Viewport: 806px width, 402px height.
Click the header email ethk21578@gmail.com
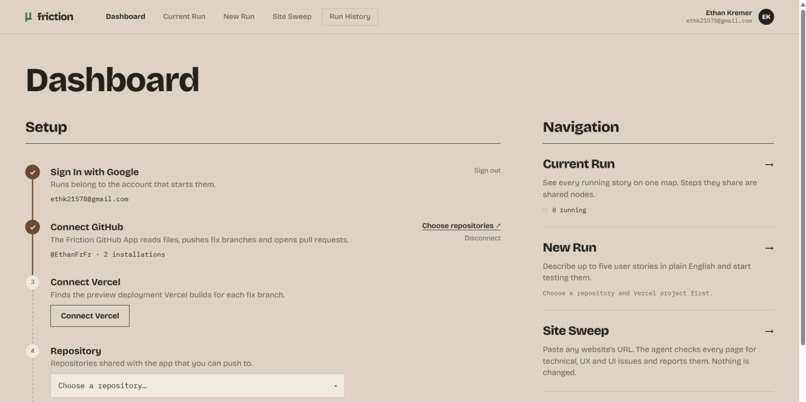click(x=719, y=21)
